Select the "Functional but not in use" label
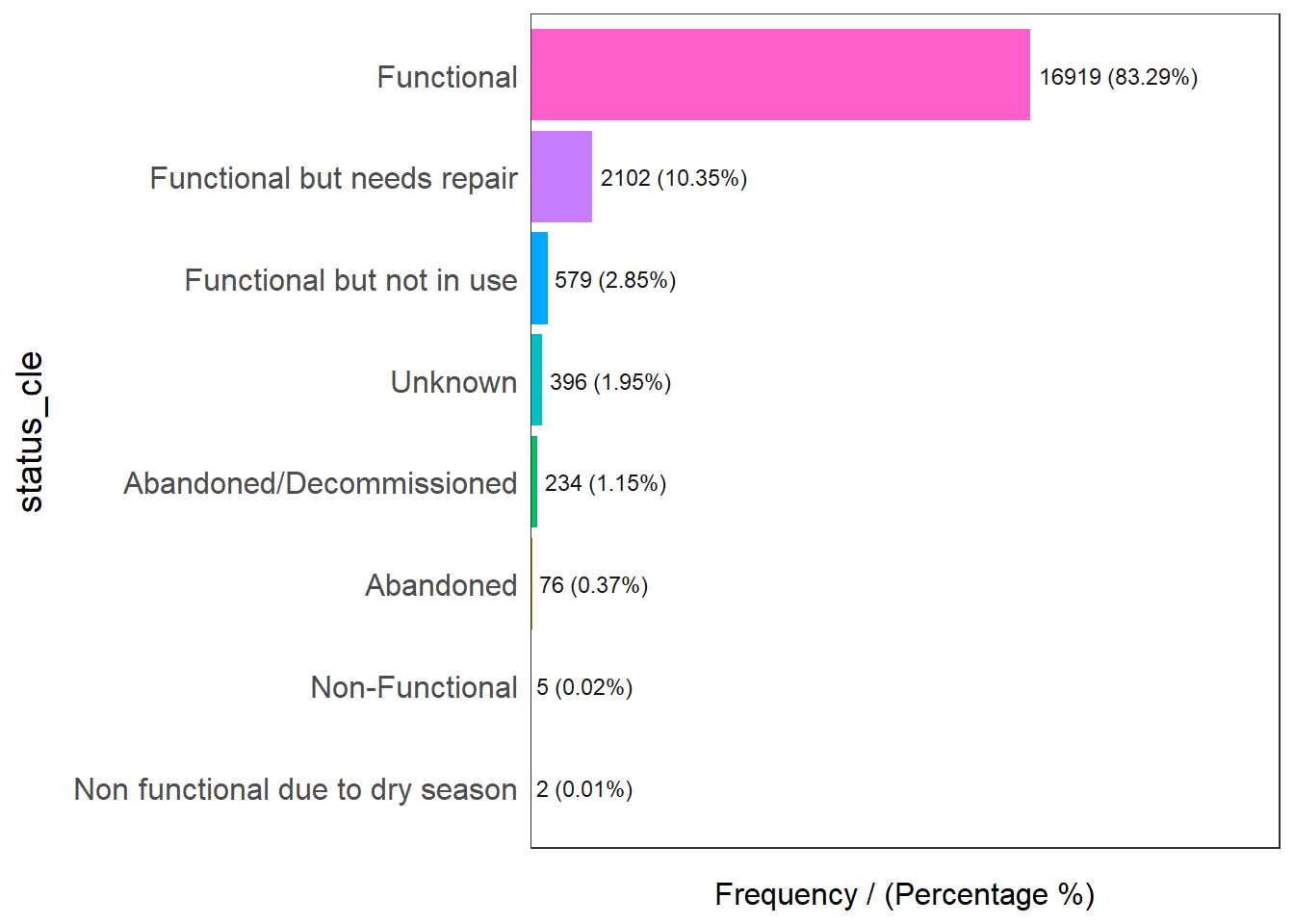Viewport: 1294px width, 924px height. [x=350, y=280]
